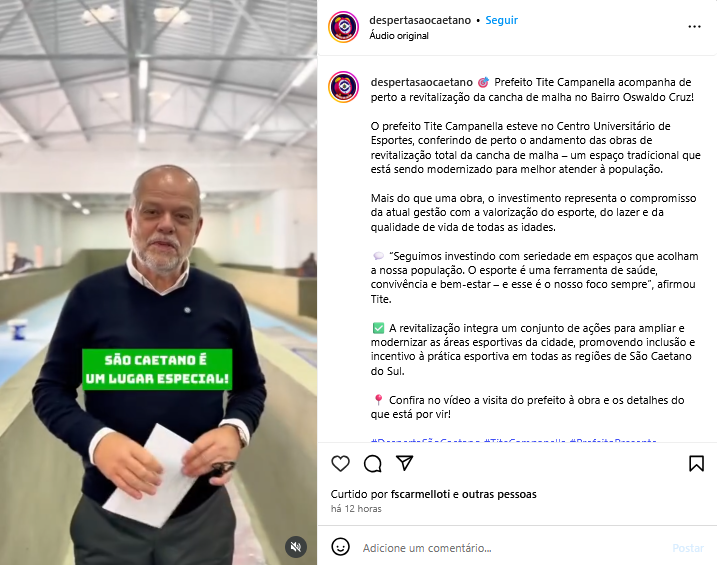Image resolution: width=717 pixels, height=565 pixels.
Task: Click the Postar comment button
Action: point(688,548)
